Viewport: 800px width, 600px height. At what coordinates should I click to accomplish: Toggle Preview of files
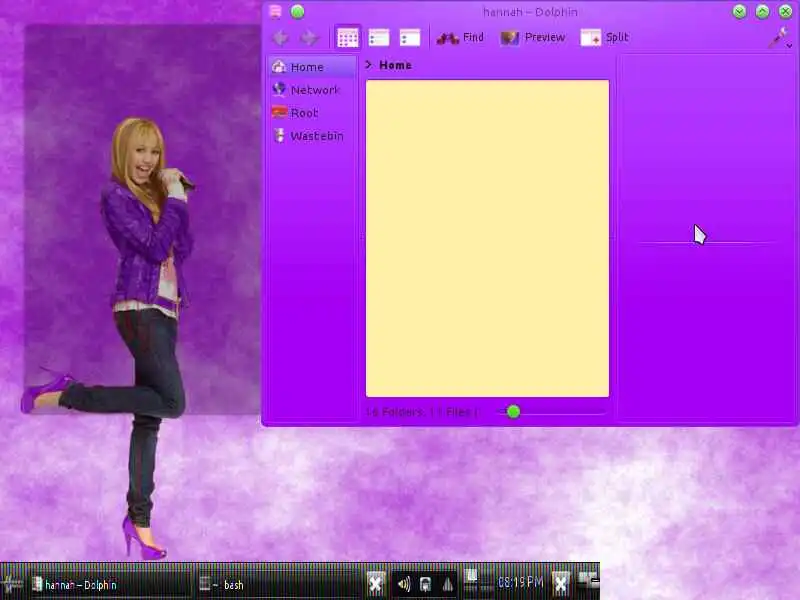(x=533, y=38)
